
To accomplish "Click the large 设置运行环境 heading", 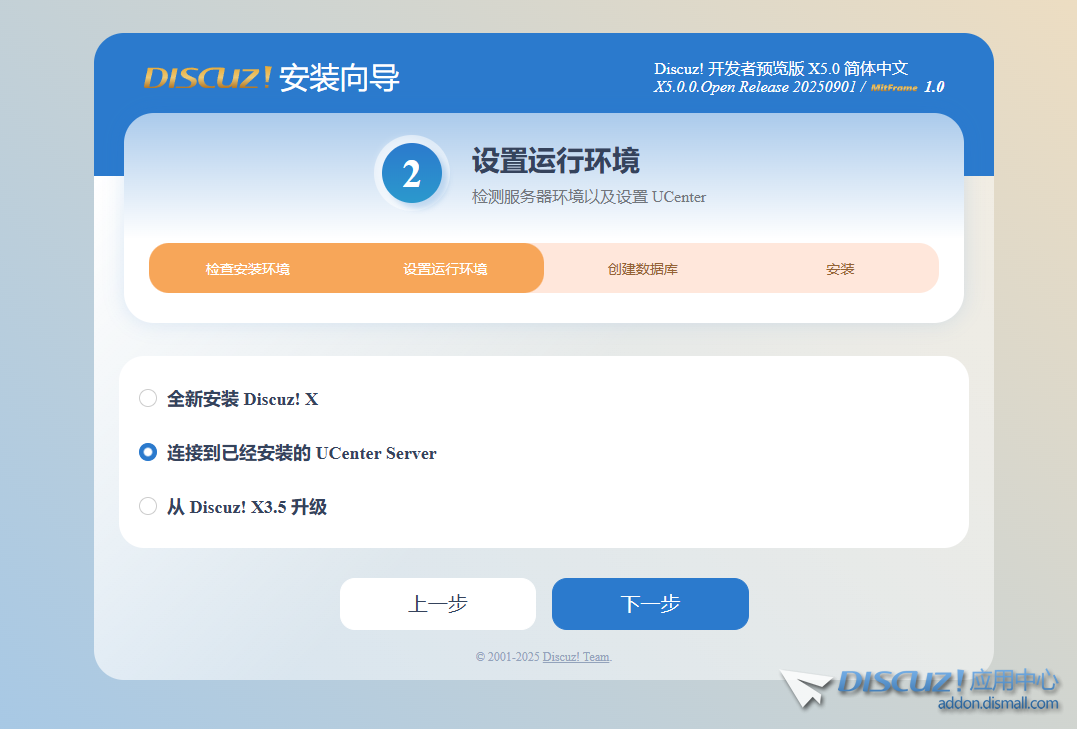I will pos(555,161).
